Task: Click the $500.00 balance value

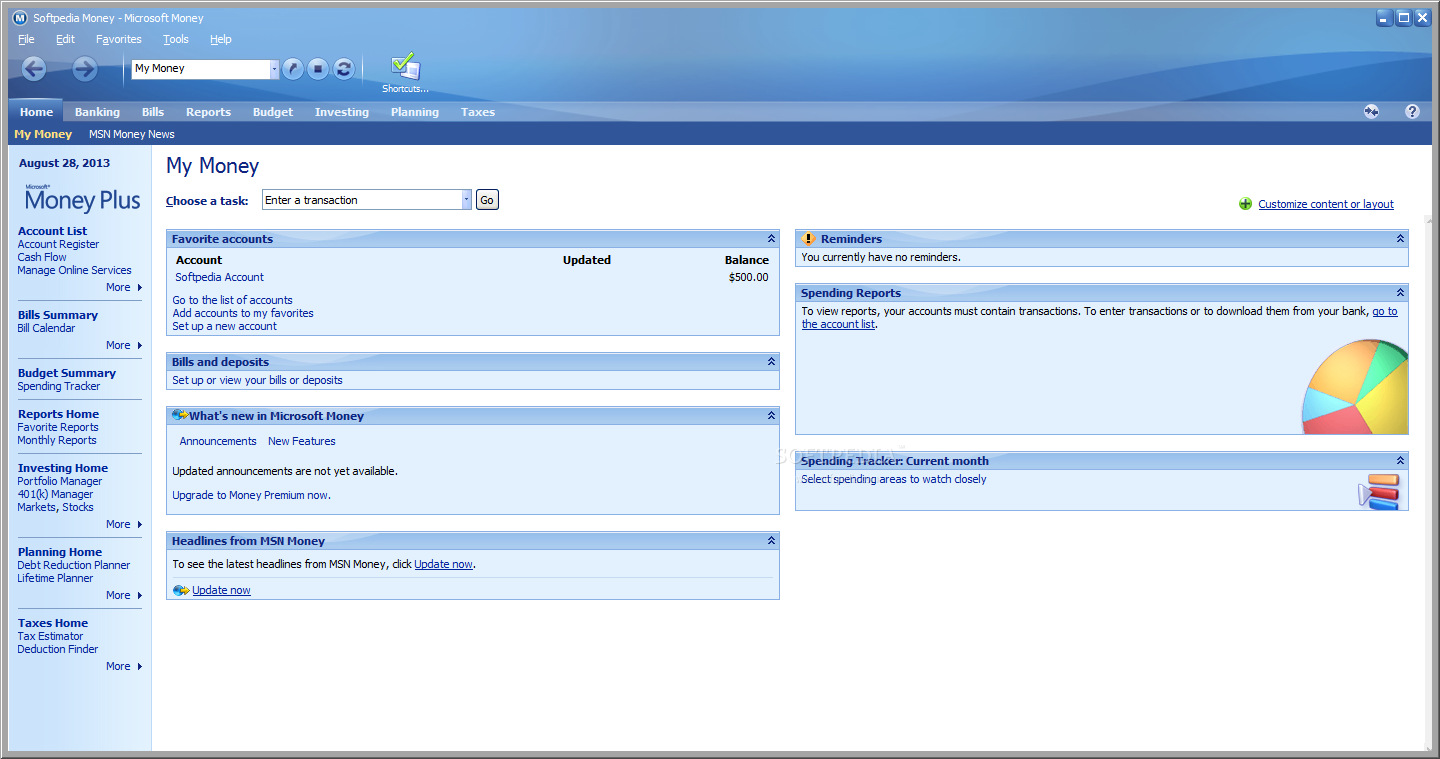Action: 749,277
